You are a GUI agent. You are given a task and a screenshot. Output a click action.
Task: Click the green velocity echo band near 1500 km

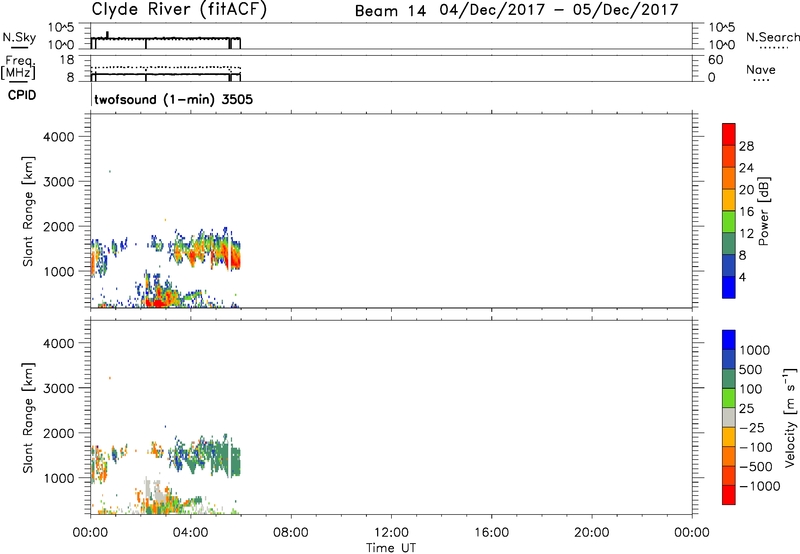coord(224,459)
